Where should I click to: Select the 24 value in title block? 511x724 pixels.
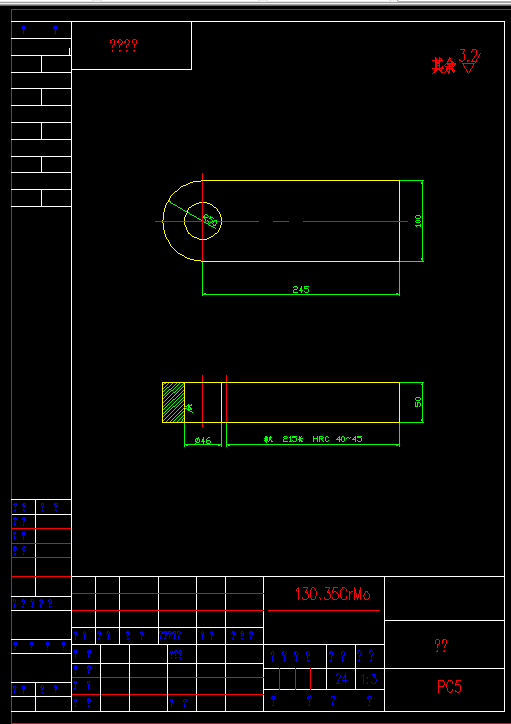pos(342,679)
